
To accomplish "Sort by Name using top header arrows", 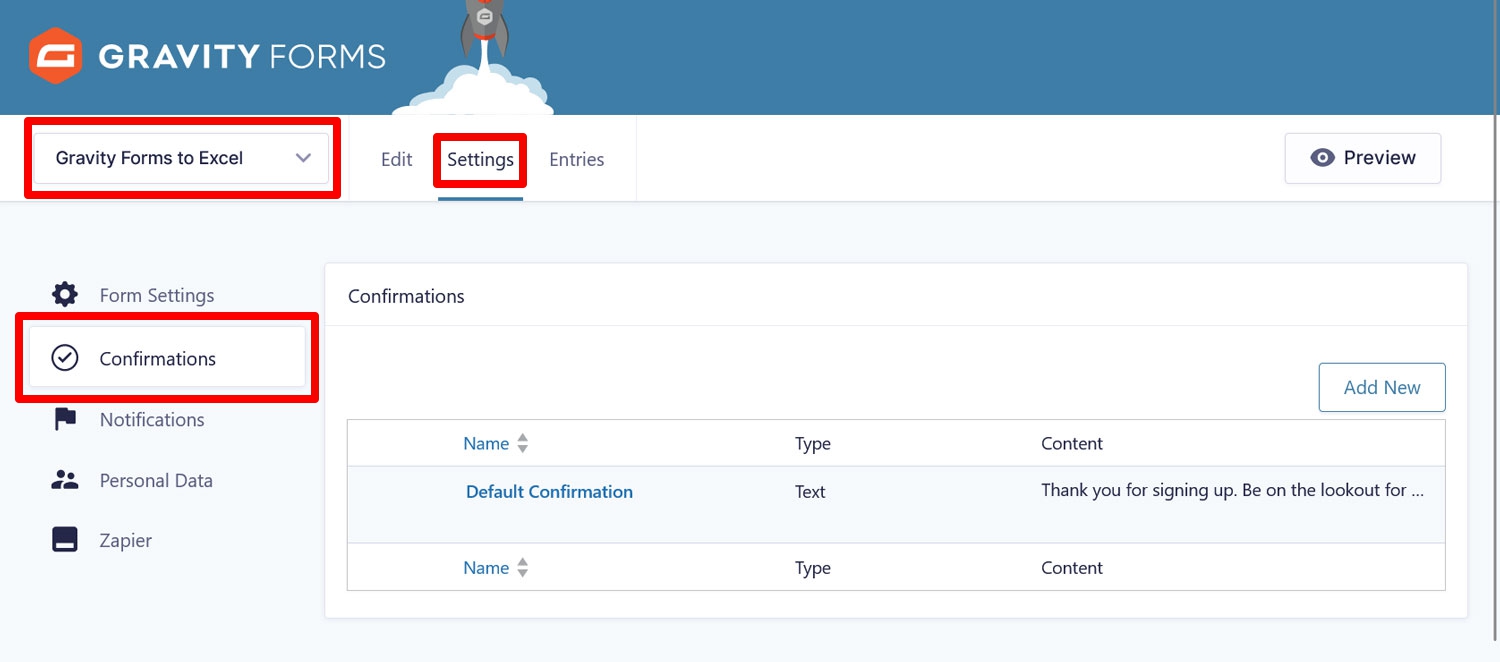I will point(522,443).
